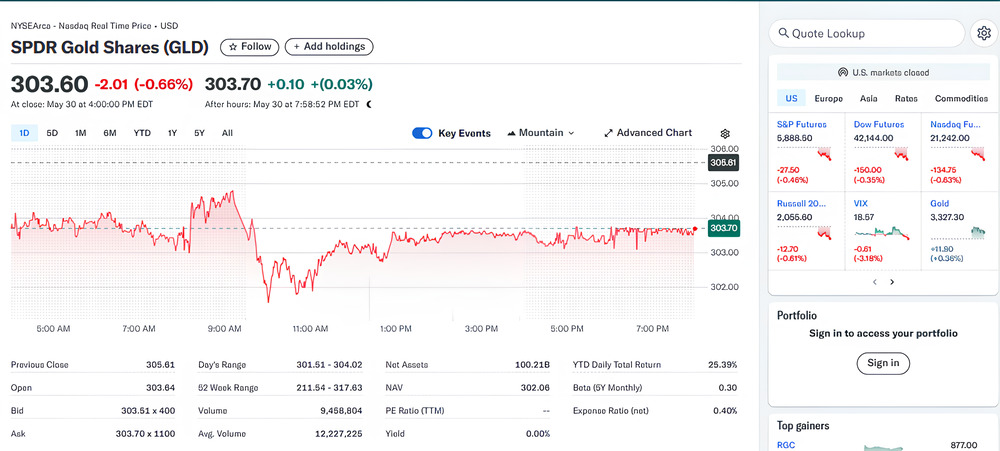Click the portfolio Sign in button

click(x=883, y=363)
